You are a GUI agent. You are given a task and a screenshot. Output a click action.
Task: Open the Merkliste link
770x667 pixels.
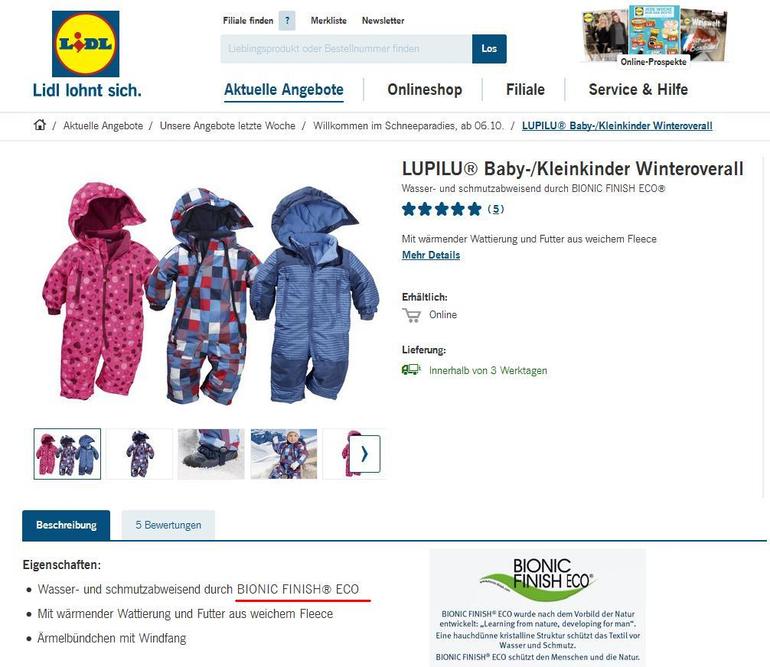[x=329, y=21]
